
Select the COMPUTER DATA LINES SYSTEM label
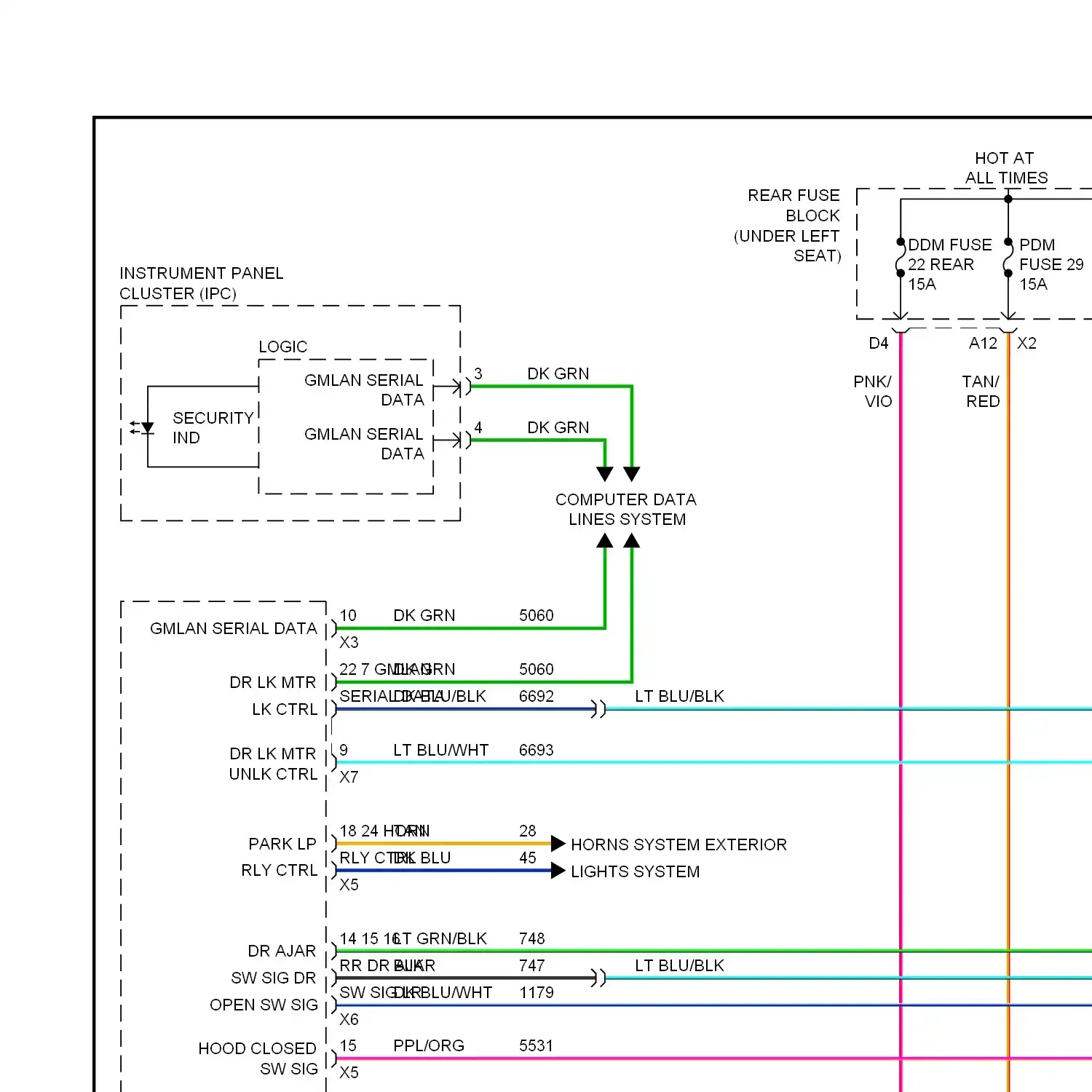(626, 509)
